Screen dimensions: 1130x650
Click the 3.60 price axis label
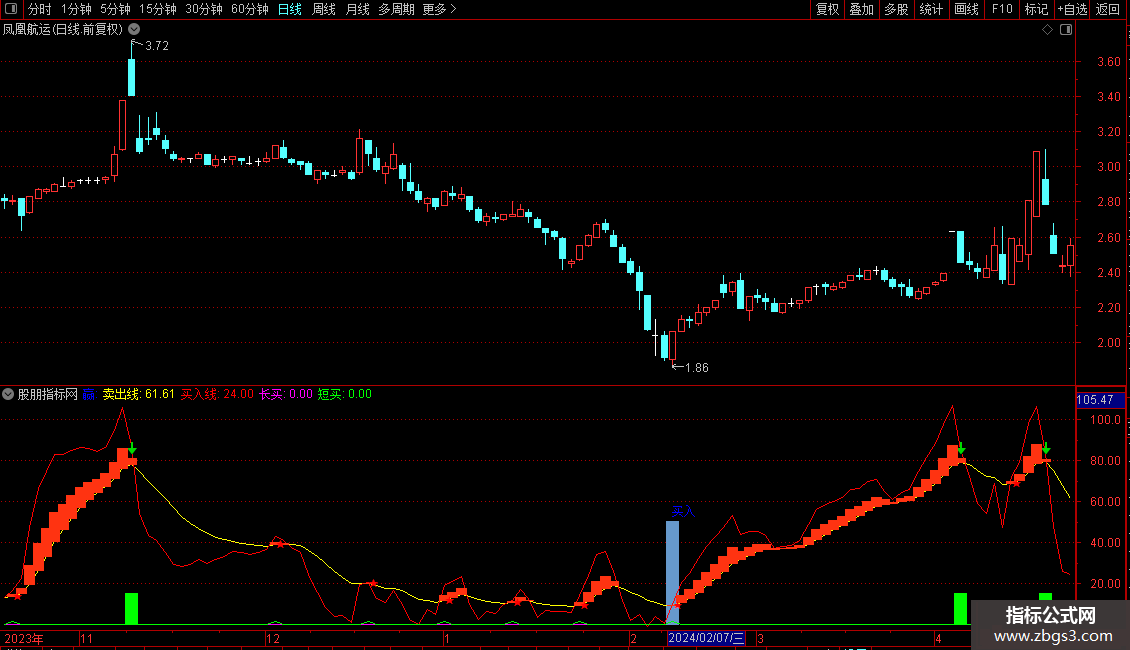pos(1108,62)
